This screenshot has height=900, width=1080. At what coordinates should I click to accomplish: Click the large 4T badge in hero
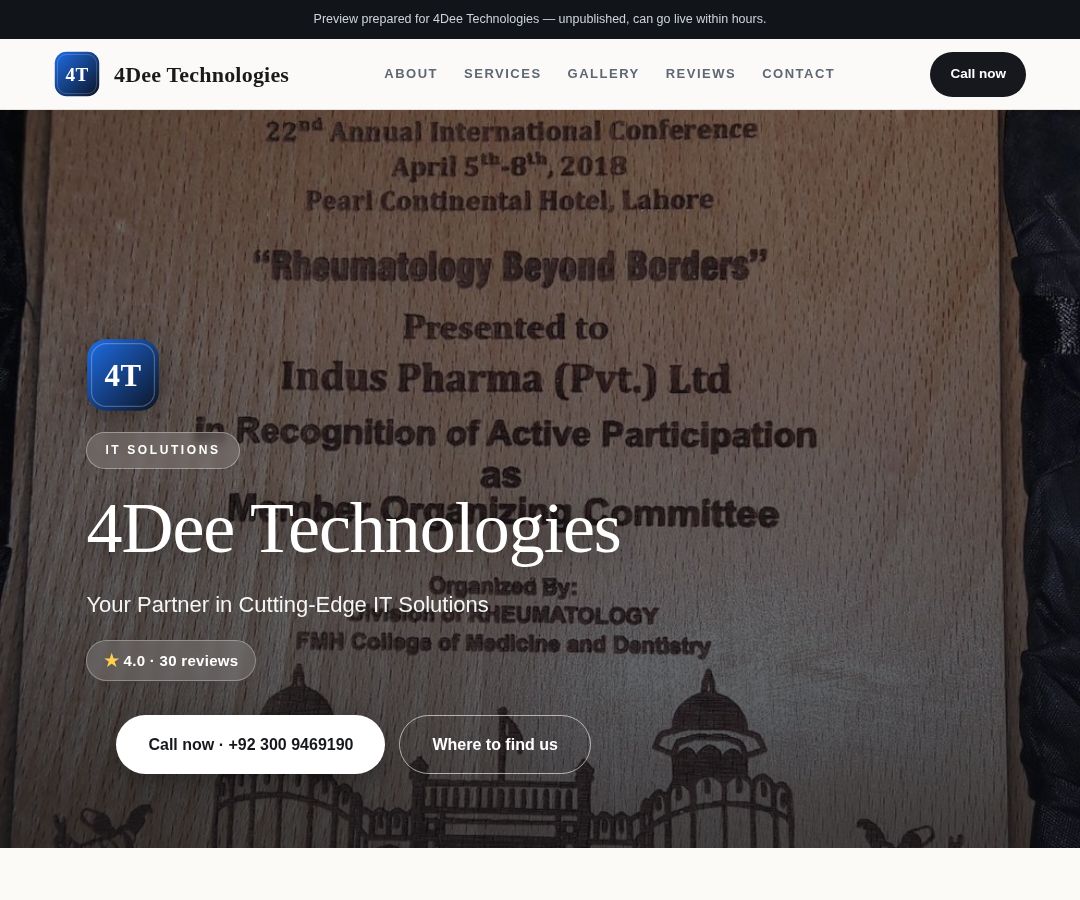coord(123,375)
